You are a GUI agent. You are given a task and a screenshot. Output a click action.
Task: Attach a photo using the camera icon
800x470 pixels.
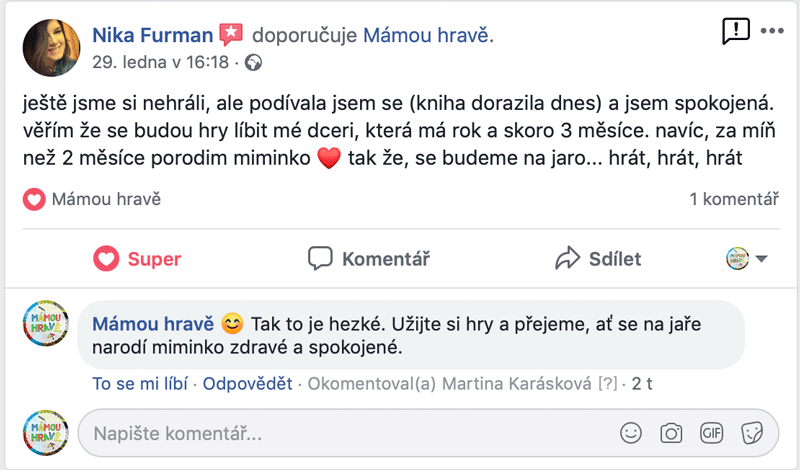(671, 433)
